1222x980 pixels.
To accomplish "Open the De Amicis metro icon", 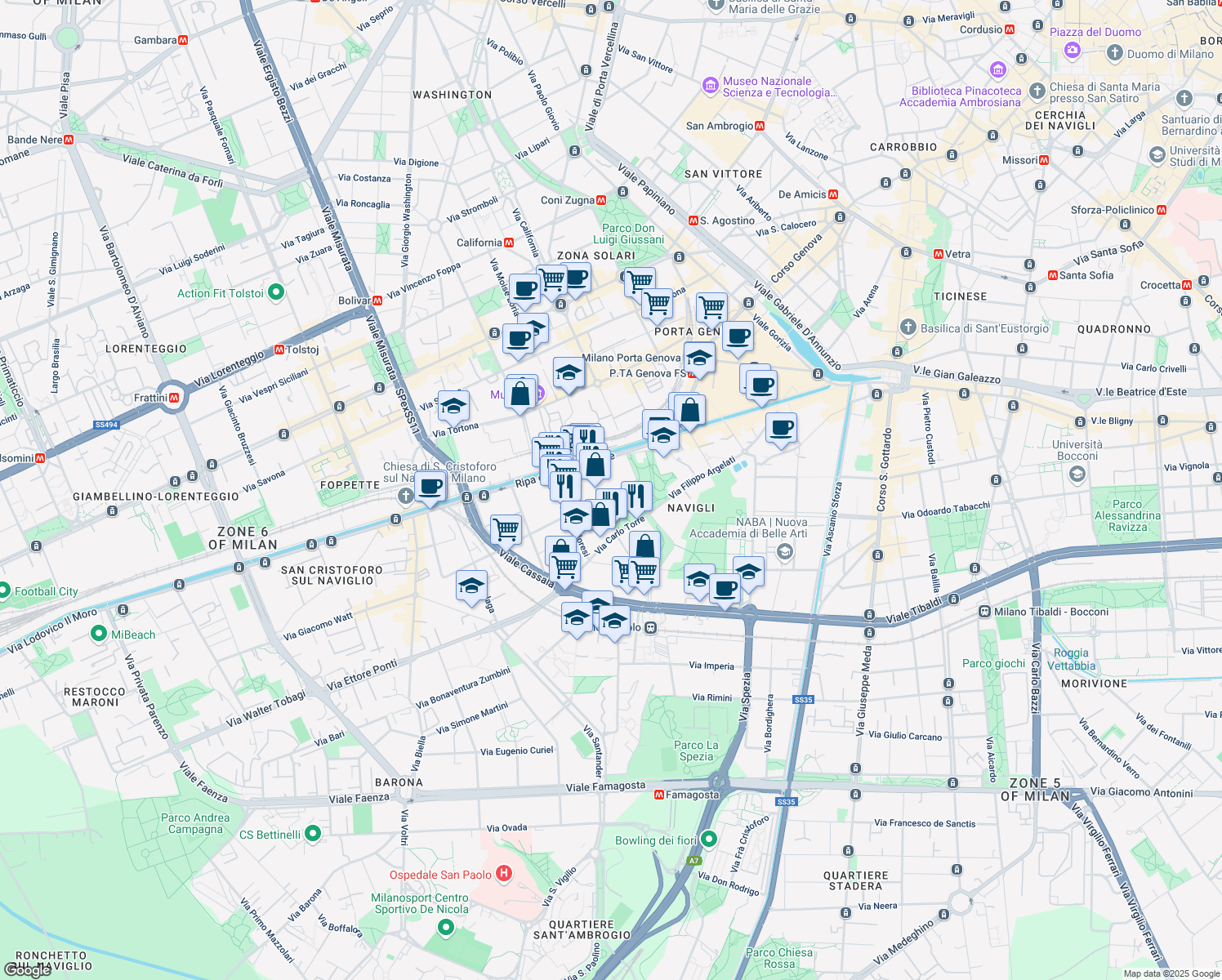I will click(833, 194).
